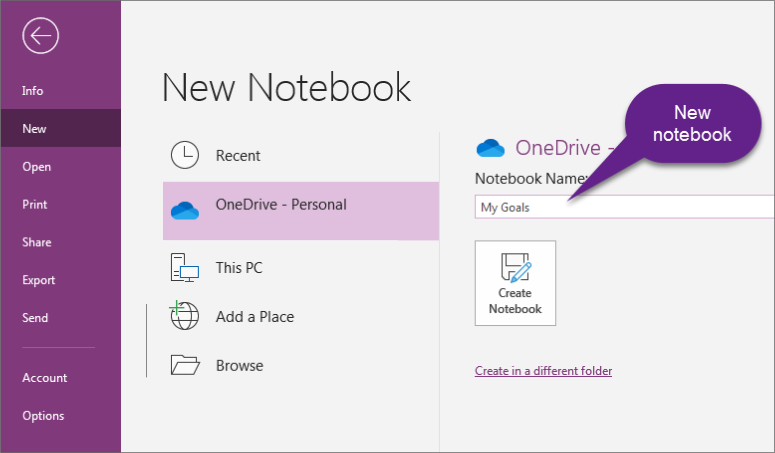
Task: Click the back arrow circle icon
Action: (41, 36)
